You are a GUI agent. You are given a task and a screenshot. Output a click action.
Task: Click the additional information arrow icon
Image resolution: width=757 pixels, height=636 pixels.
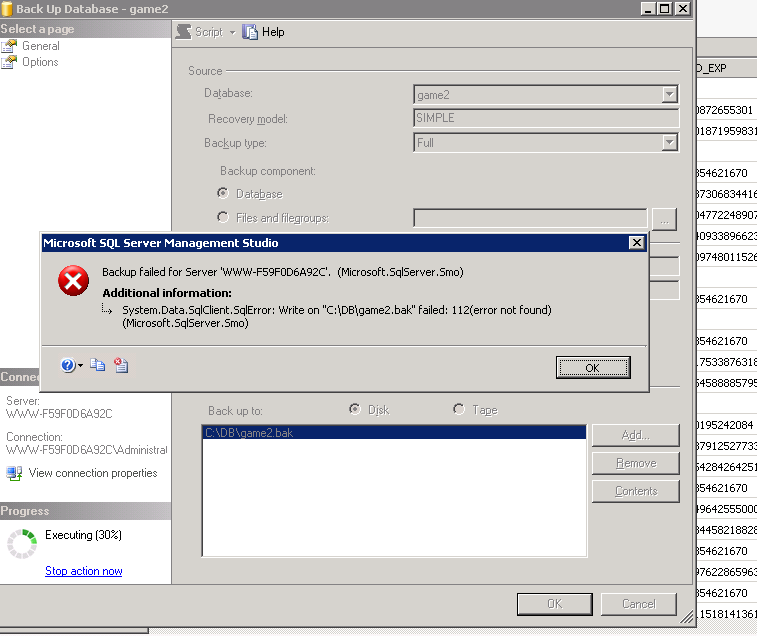pyautogui.click(x=107, y=309)
